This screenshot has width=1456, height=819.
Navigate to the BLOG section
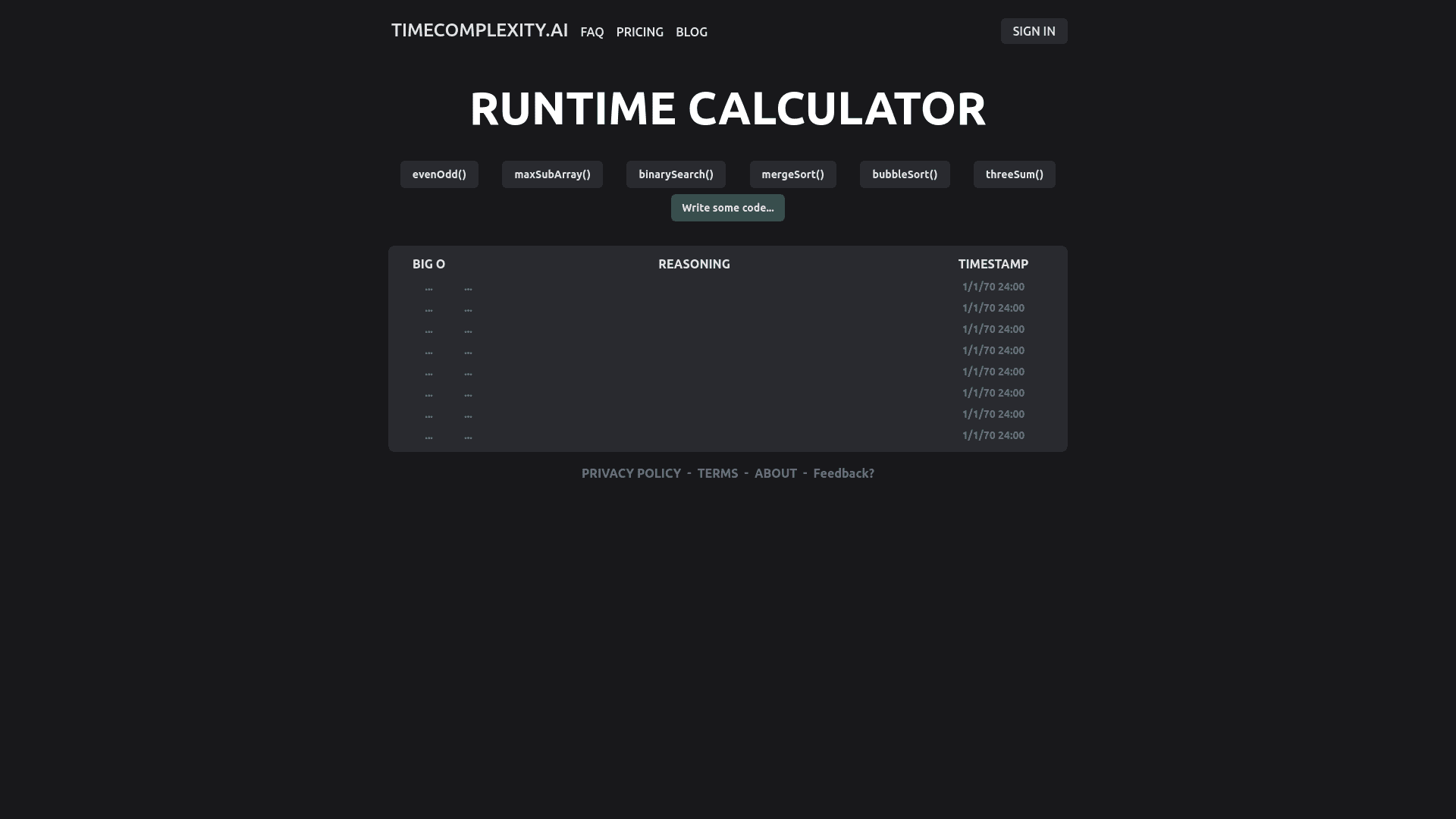pyautogui.click(x=691, y=32)
